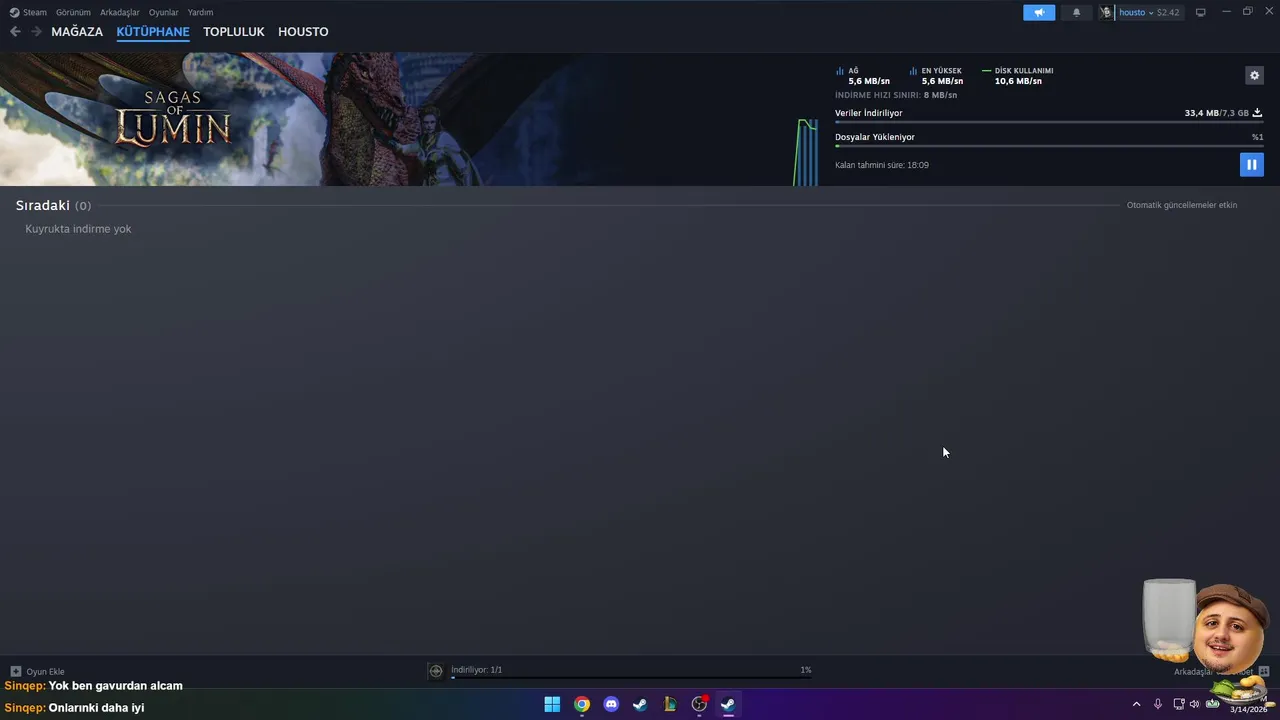Open League of Legends taskbar icon
This screenshot has height=720, width=1280.
(x=670, y=704)
